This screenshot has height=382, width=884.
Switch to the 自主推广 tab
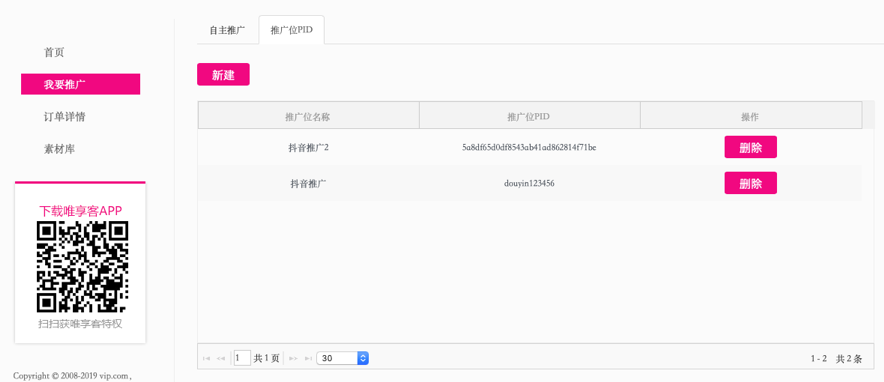(227, 30)
